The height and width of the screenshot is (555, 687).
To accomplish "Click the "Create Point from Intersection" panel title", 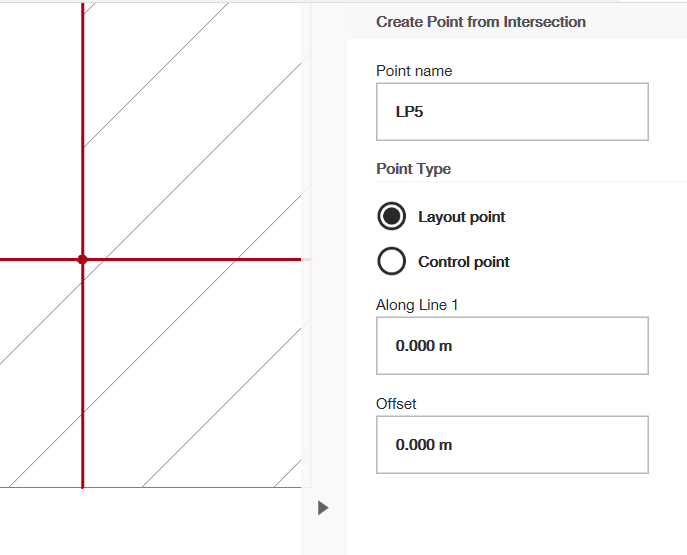I will coord(481,22).
